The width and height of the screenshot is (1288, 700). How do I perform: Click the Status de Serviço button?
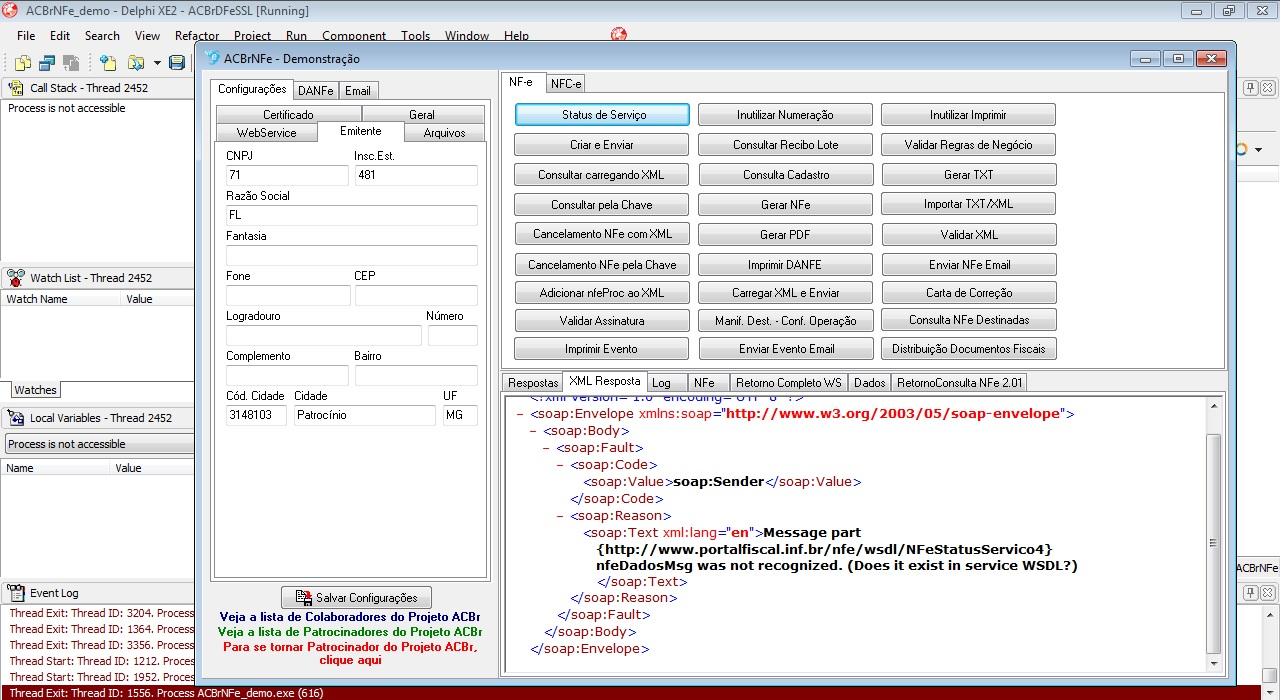603,115
